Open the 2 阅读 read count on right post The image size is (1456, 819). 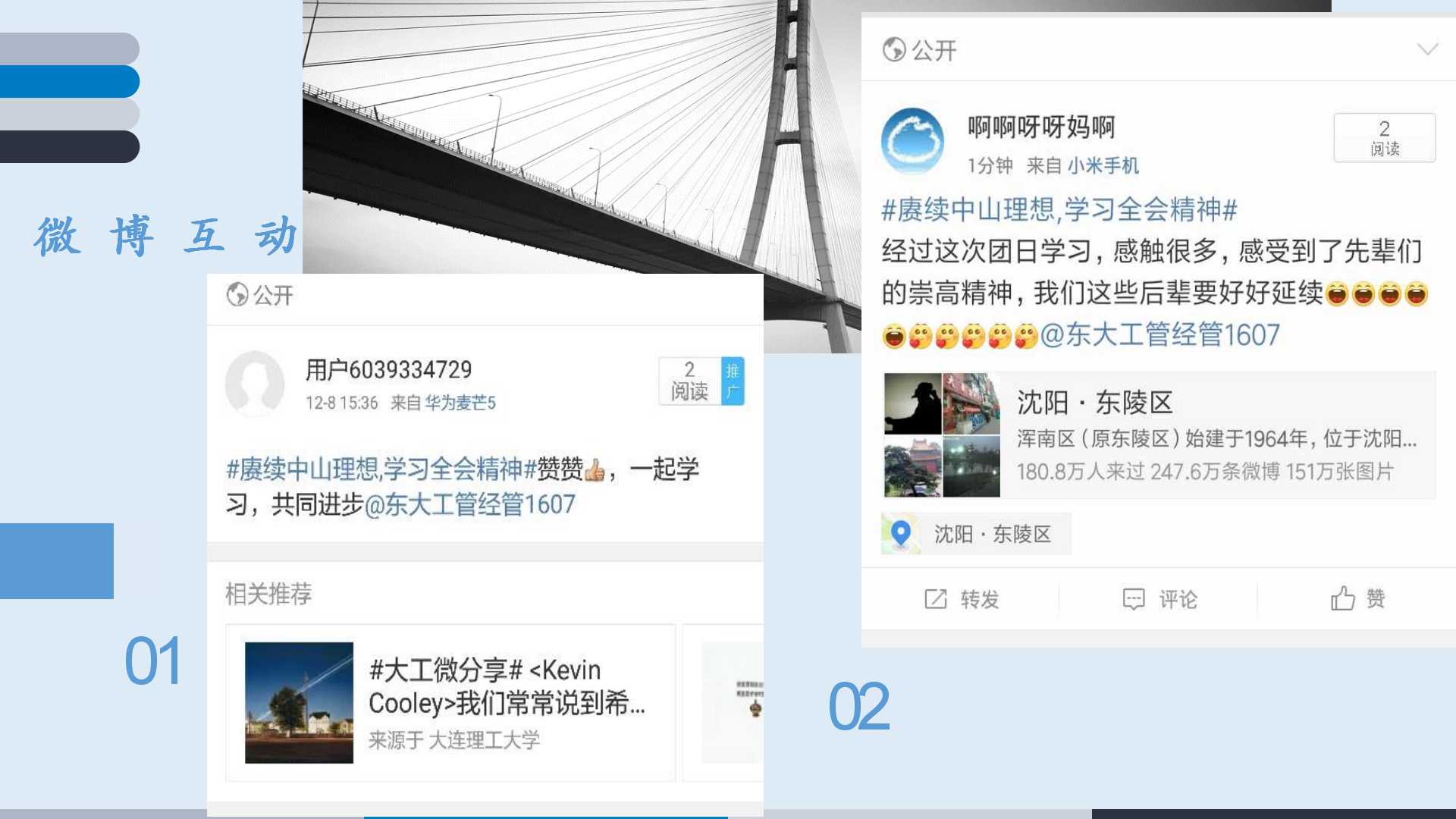(x=1384, y=138)
